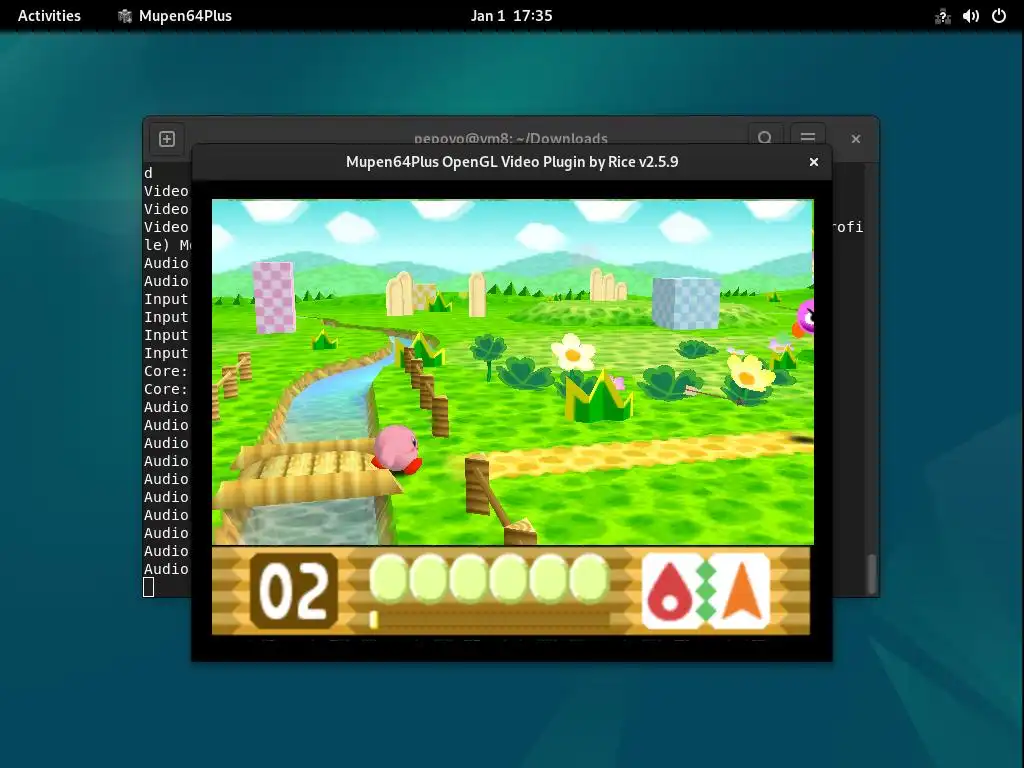
Task: Click the pink enemy at right edge of game
Action: pos(804,319)
